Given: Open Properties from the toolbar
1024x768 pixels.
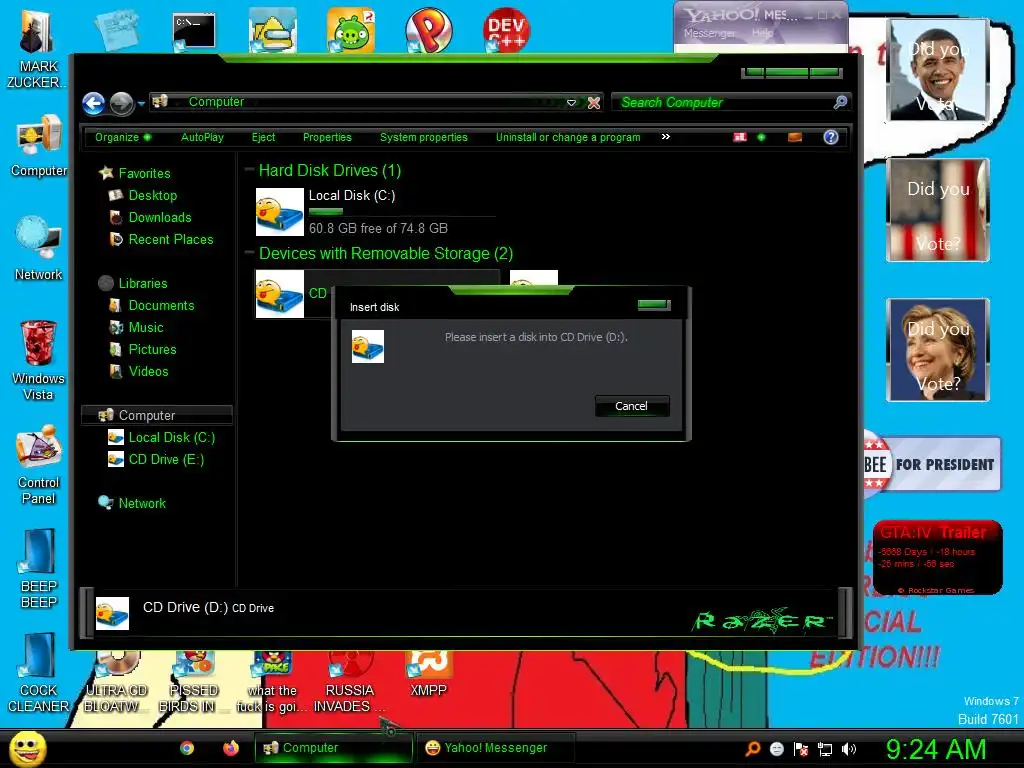Looking at the screenshot, I should tap(327, 137).
